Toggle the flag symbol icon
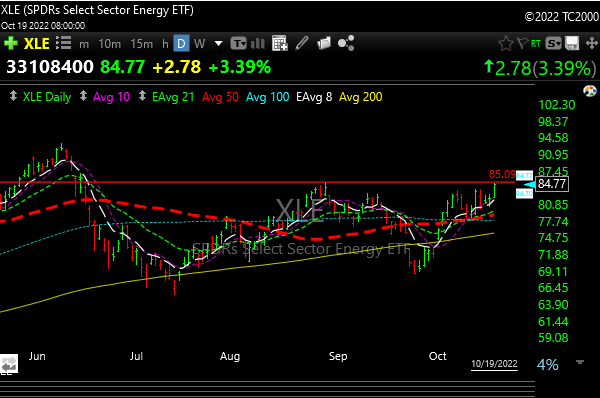The image size is (600, 398). 522,43
